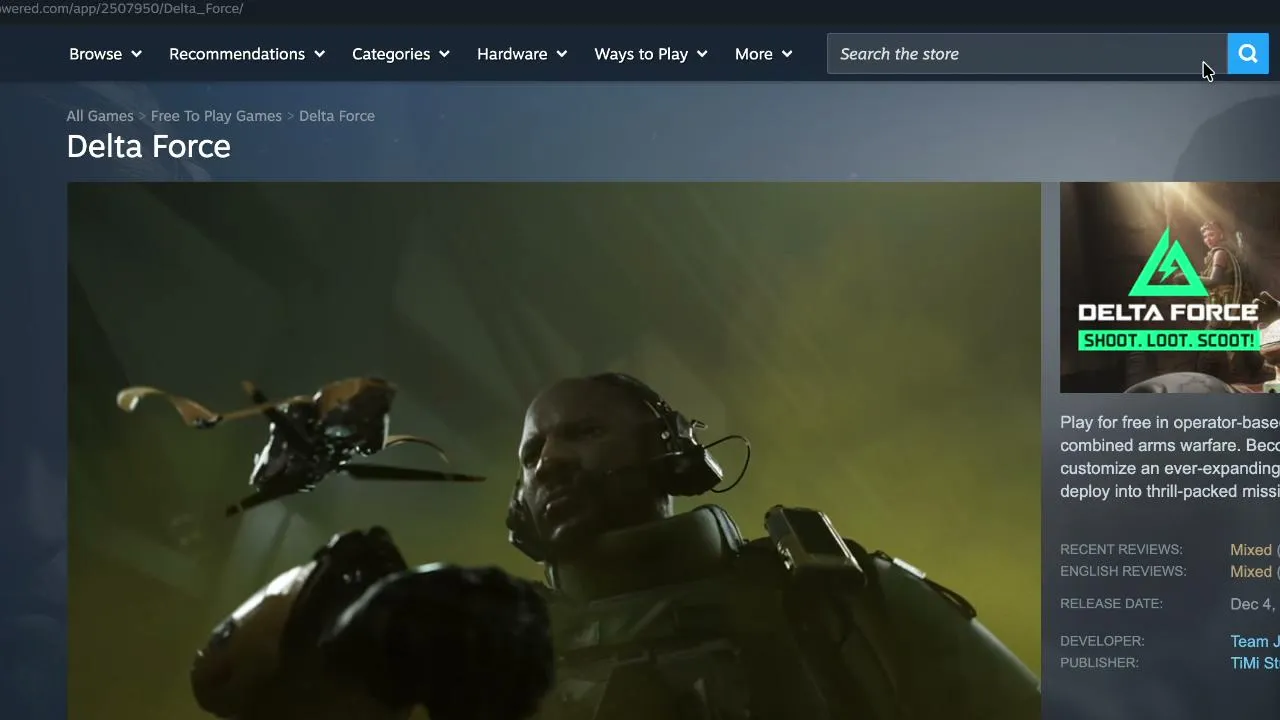Expand the Categories dropdown chevron
Viewport: 1280px width, 720px height.
(x=444, y=54)
